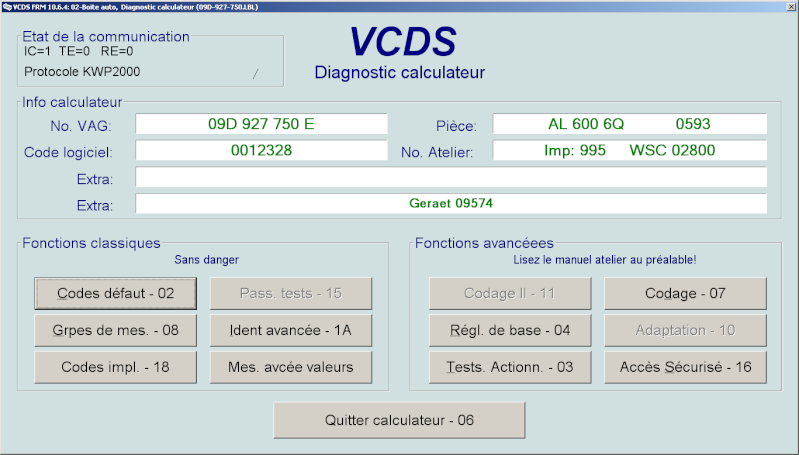
Task: Open Ident avancée - 1A
Action: coord(291,330)
